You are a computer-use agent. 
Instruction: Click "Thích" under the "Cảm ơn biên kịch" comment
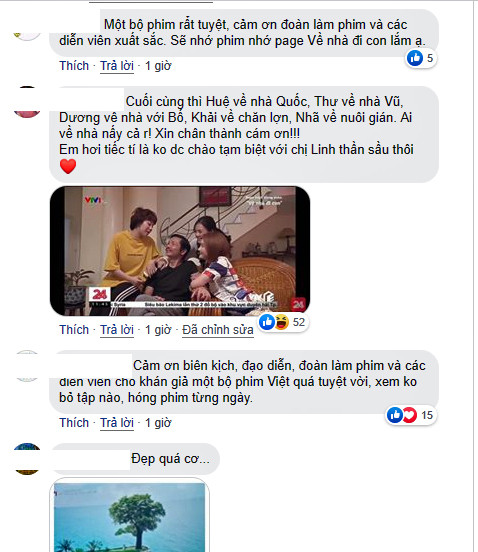(x=74, y=423)
